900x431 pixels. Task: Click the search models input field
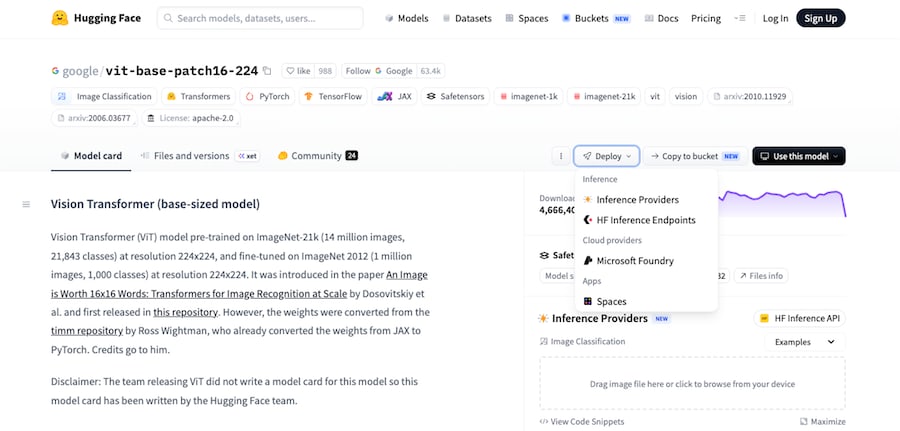[260, 18]
